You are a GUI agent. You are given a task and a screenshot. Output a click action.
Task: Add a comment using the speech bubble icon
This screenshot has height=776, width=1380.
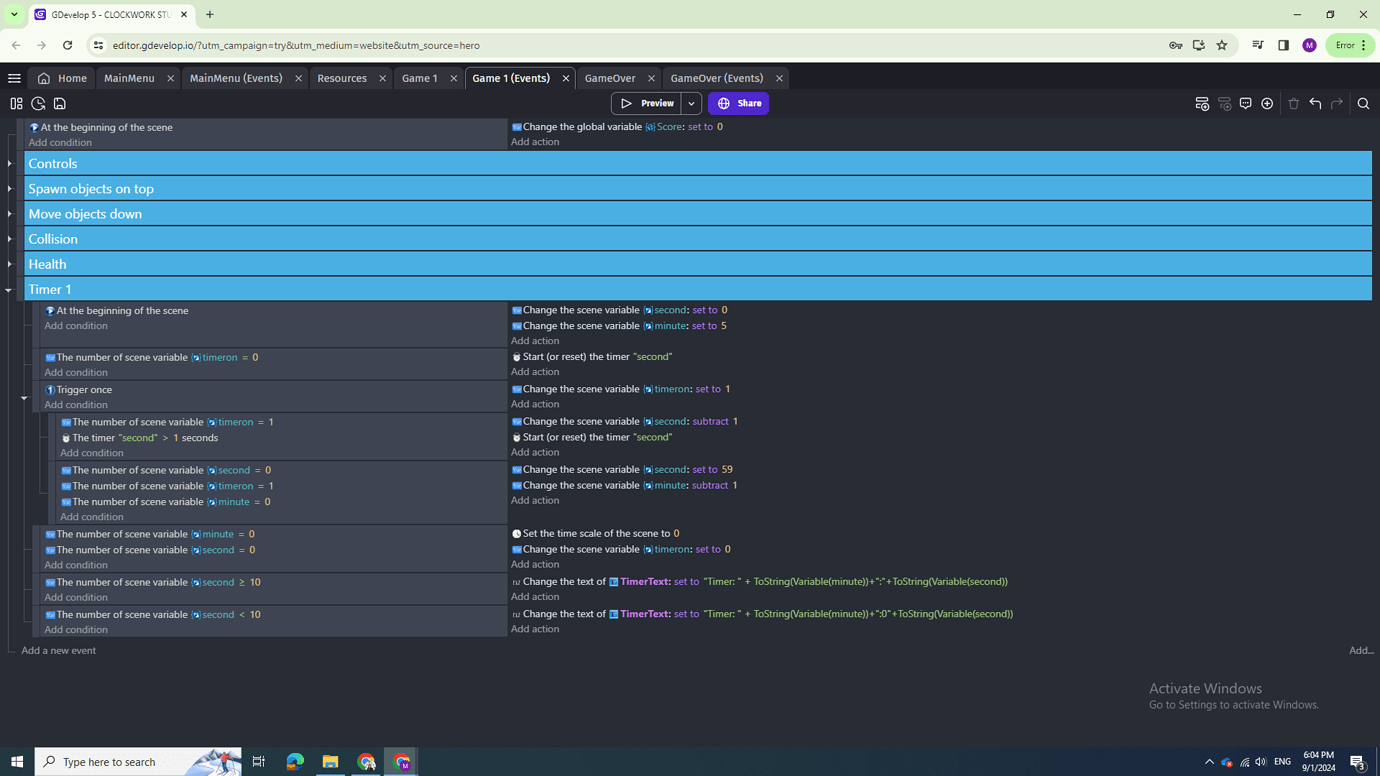point(1246,103)
